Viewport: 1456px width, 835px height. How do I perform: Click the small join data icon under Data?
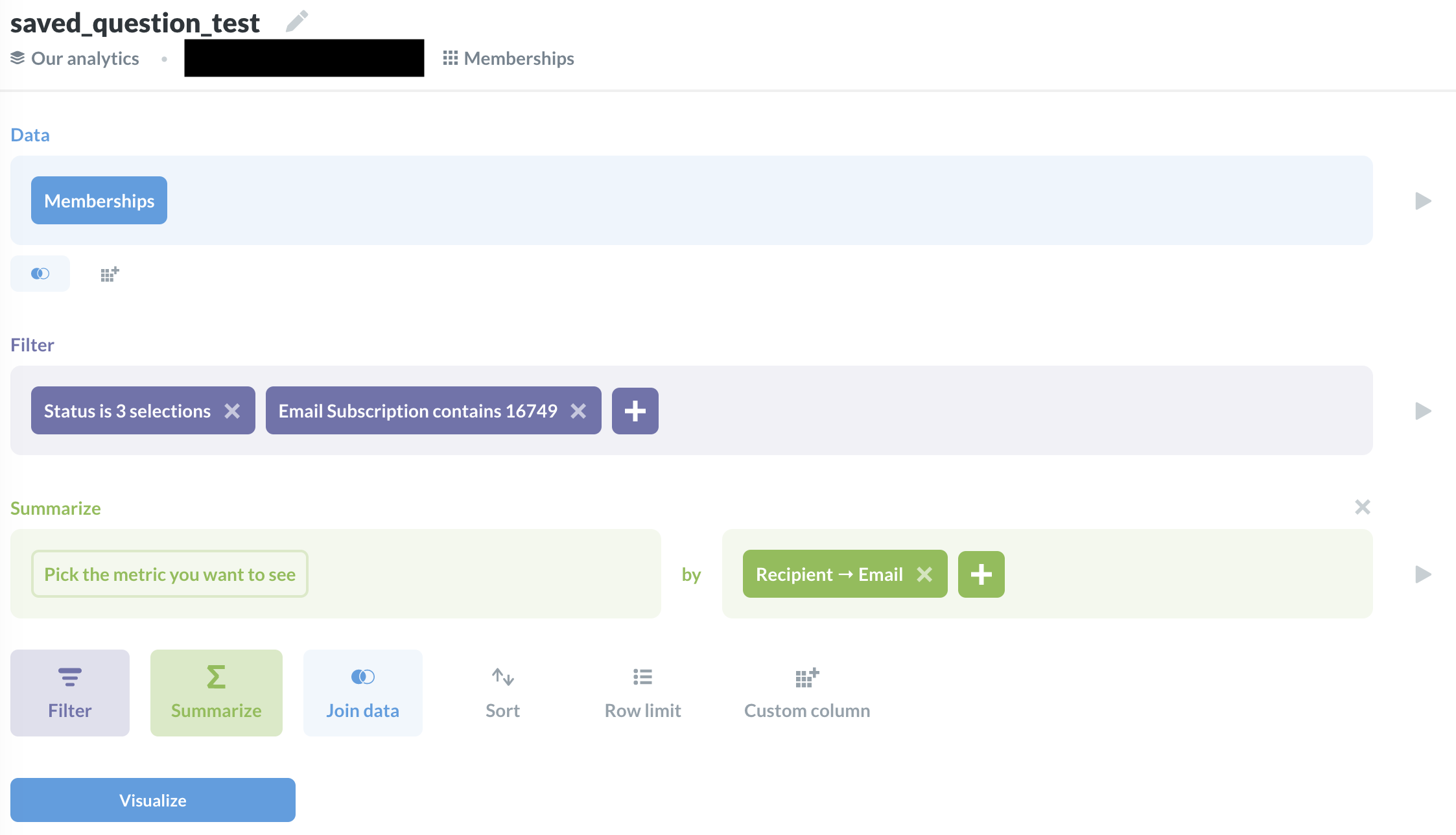[40, 274]
